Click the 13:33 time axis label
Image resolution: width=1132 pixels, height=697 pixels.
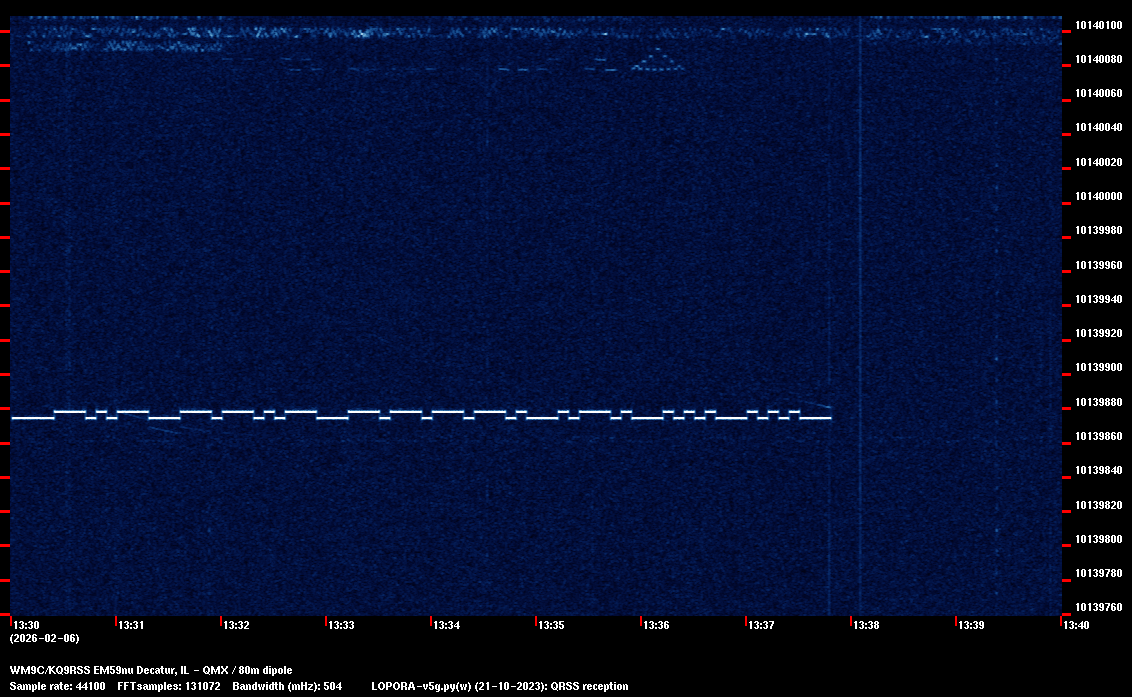tap(341, 625)
